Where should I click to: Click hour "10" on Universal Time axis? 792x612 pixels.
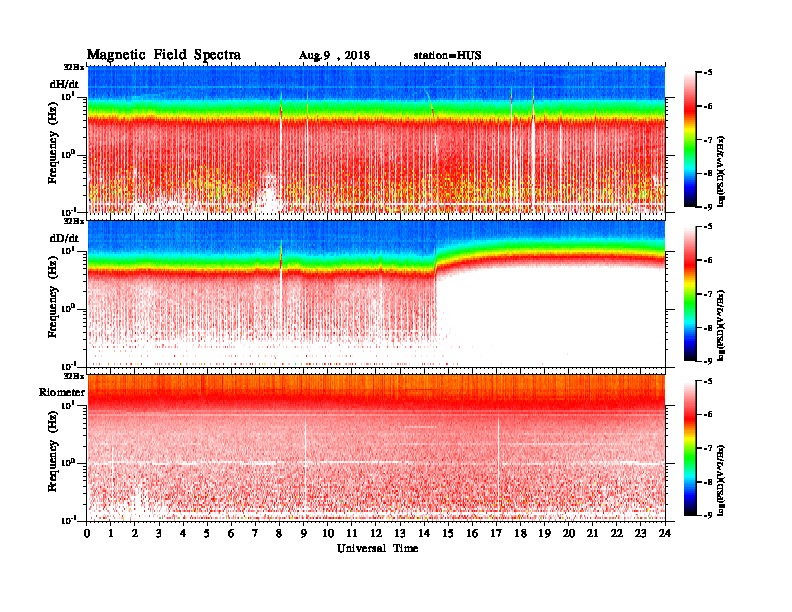(328, 533)
